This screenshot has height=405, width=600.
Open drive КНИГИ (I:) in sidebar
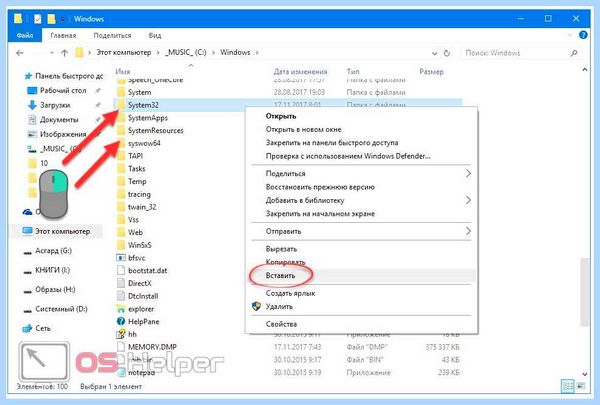[x=52, y=270]
